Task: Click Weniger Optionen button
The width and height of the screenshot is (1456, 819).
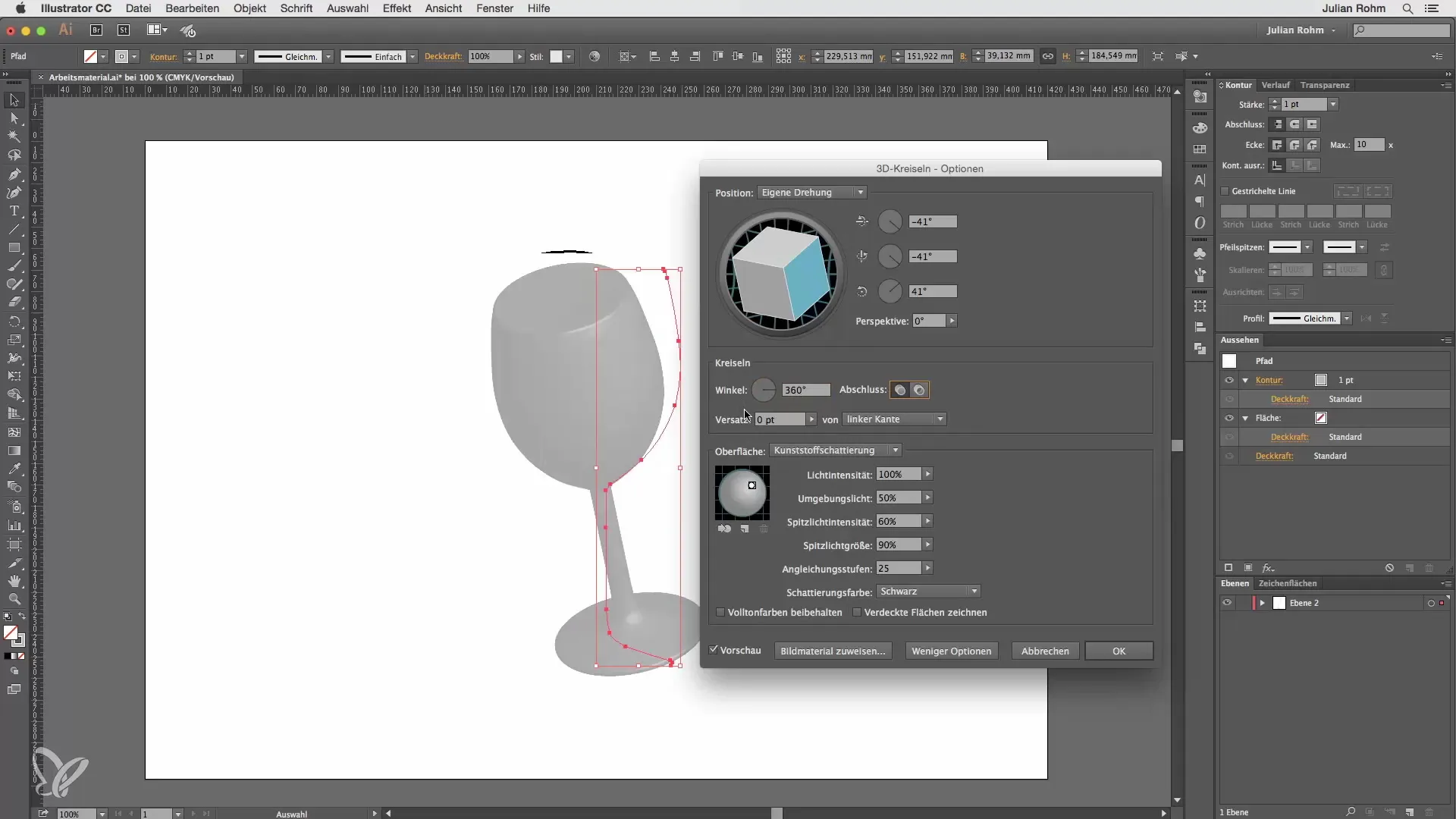Action: [x=951, y=651]
